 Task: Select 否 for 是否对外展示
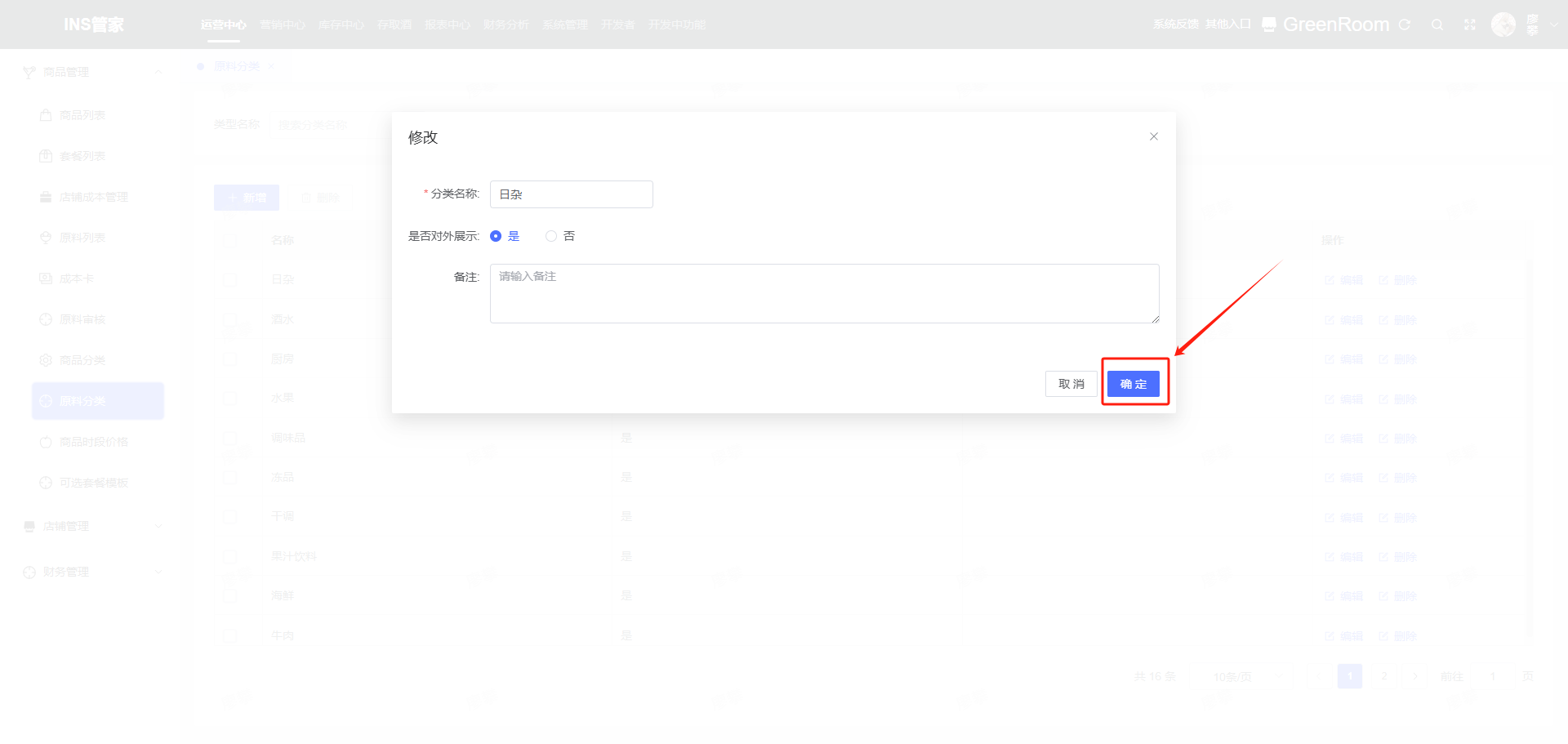[560, 236]
